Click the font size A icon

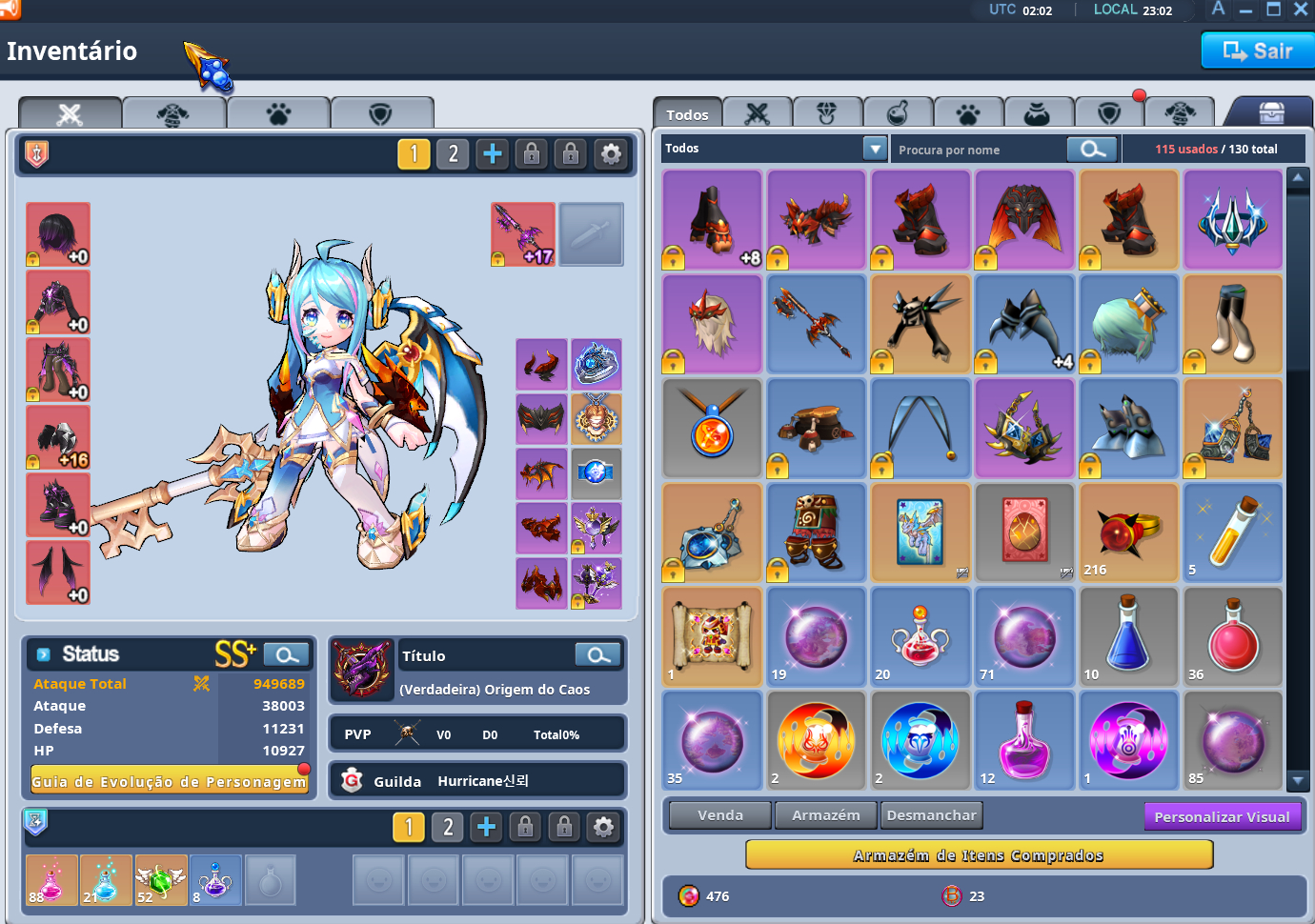pos(1218,10)
